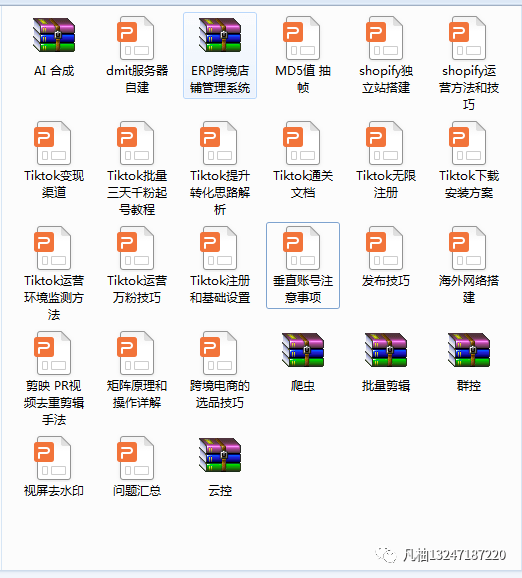Select the 批量剪辑 archive icon

[x=386, y=350]
